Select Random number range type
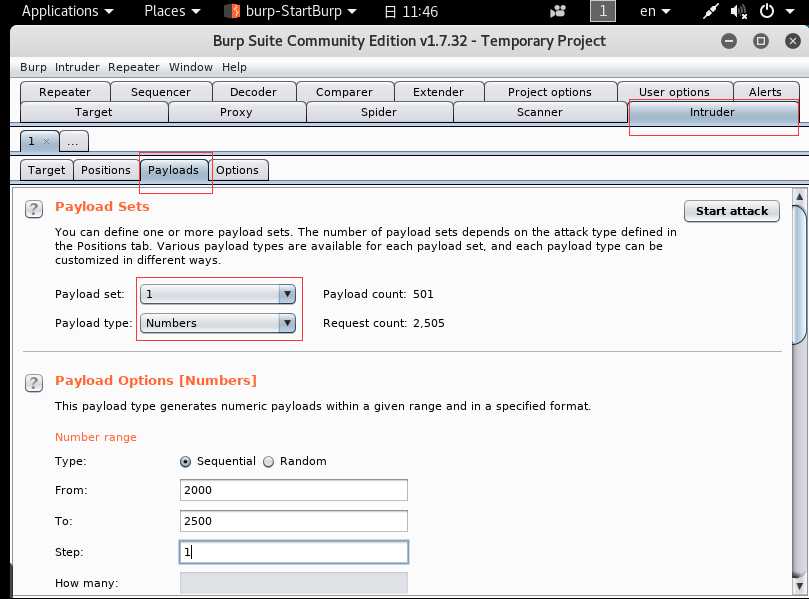 pos(268,461)
